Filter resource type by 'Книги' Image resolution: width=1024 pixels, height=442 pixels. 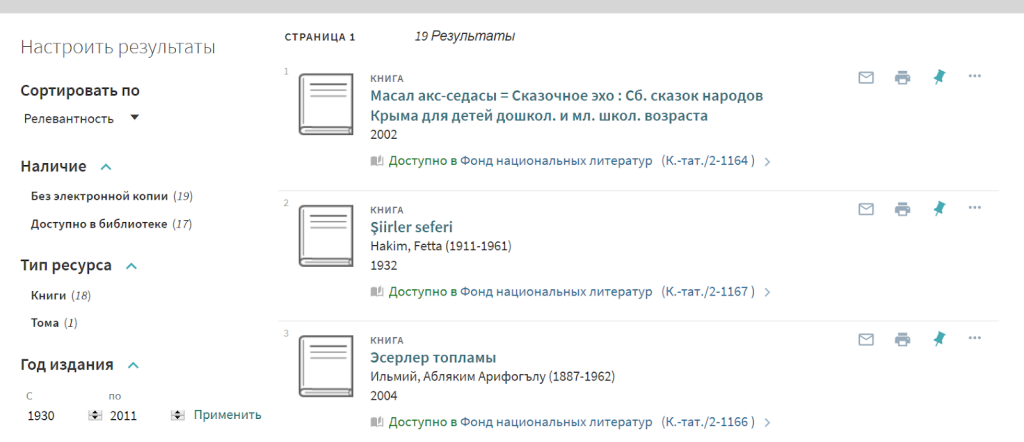point(49,295)
